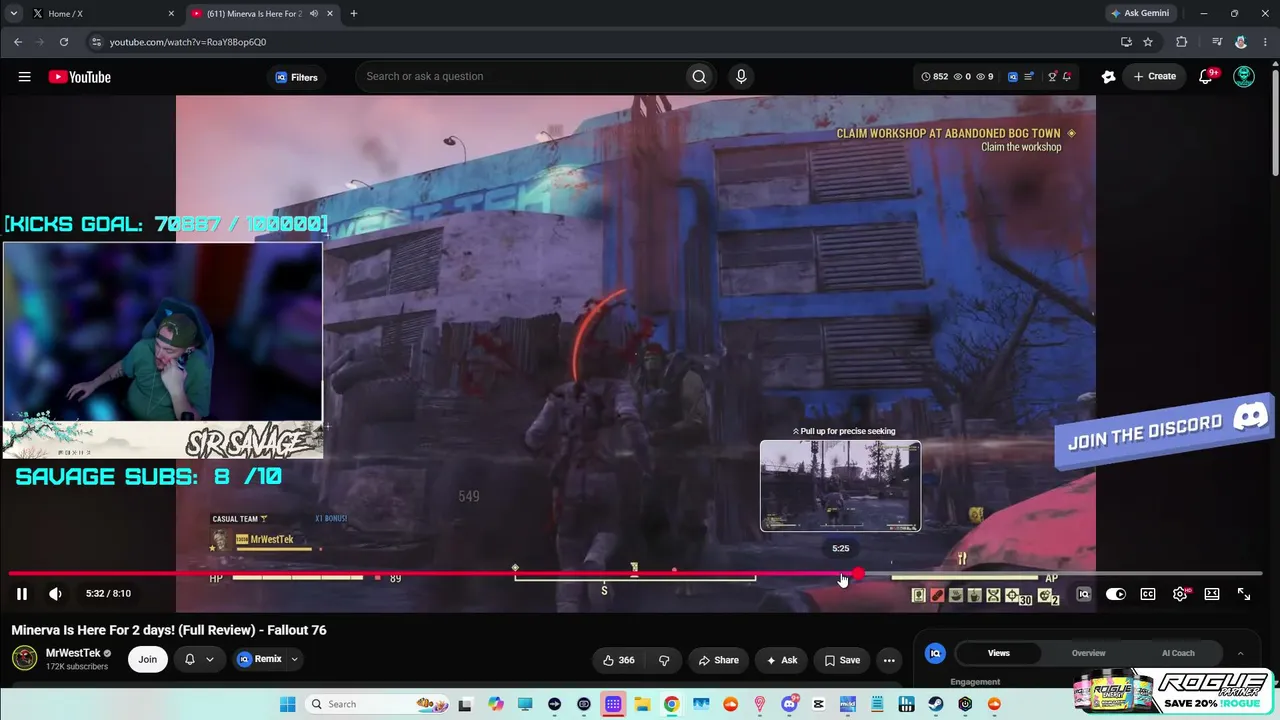Open the more actions ellipsis menu
The height and width of the screenshot is (720, 1280).
coord(889,660)
